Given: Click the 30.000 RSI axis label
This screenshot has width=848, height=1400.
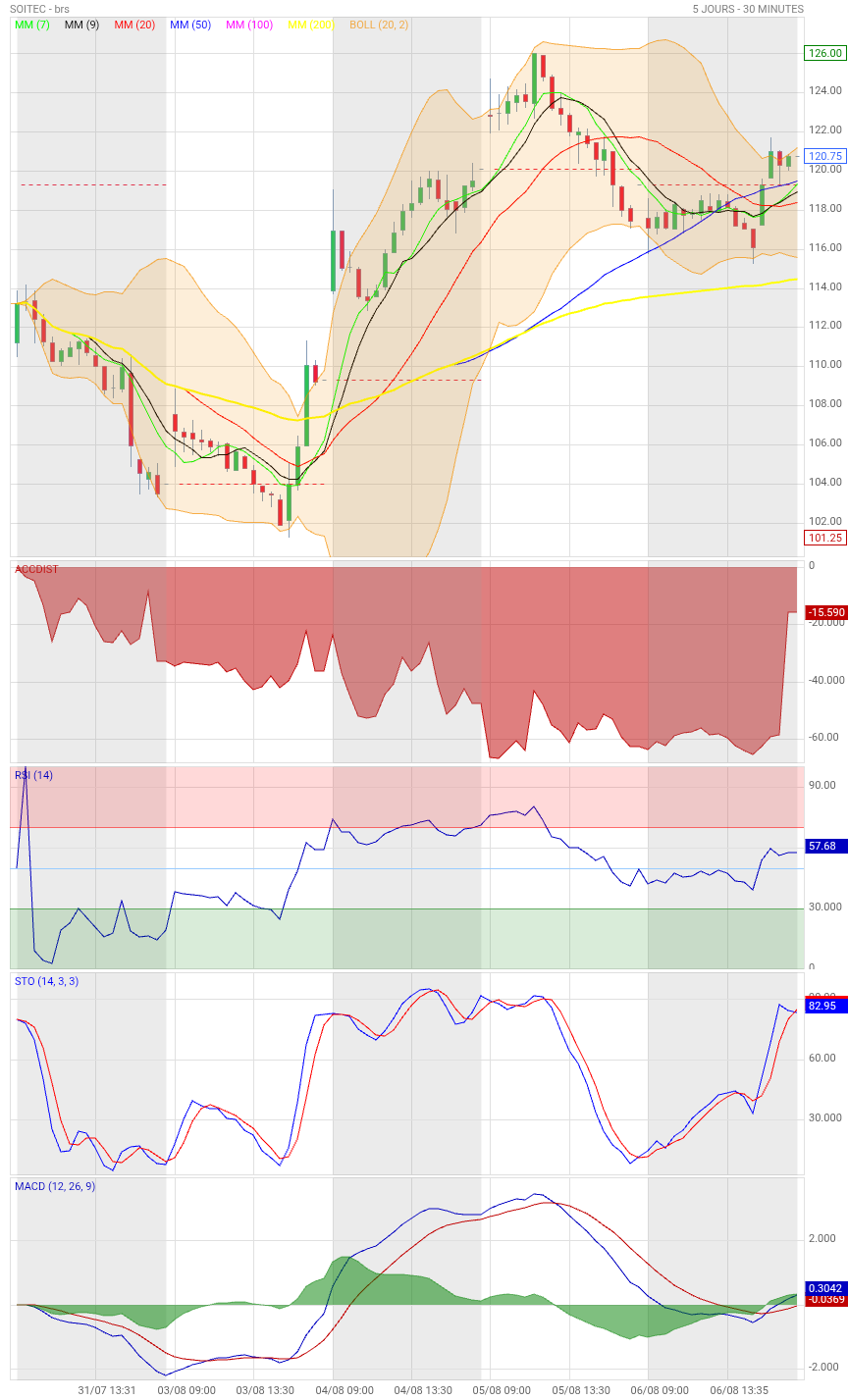Looking at the screenshot, I should coord(825,907).
